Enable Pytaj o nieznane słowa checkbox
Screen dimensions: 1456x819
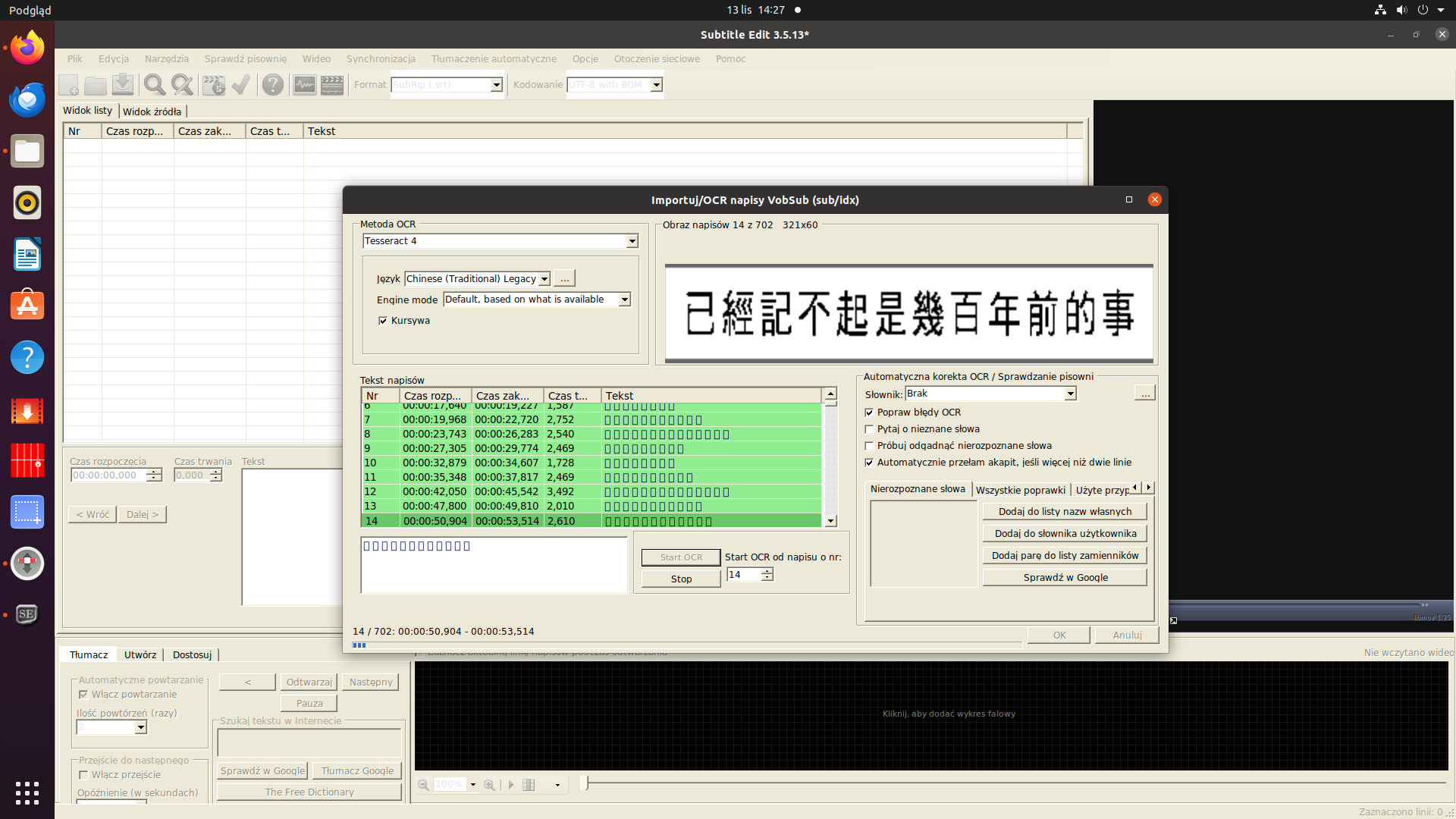(x=869, y=429)
